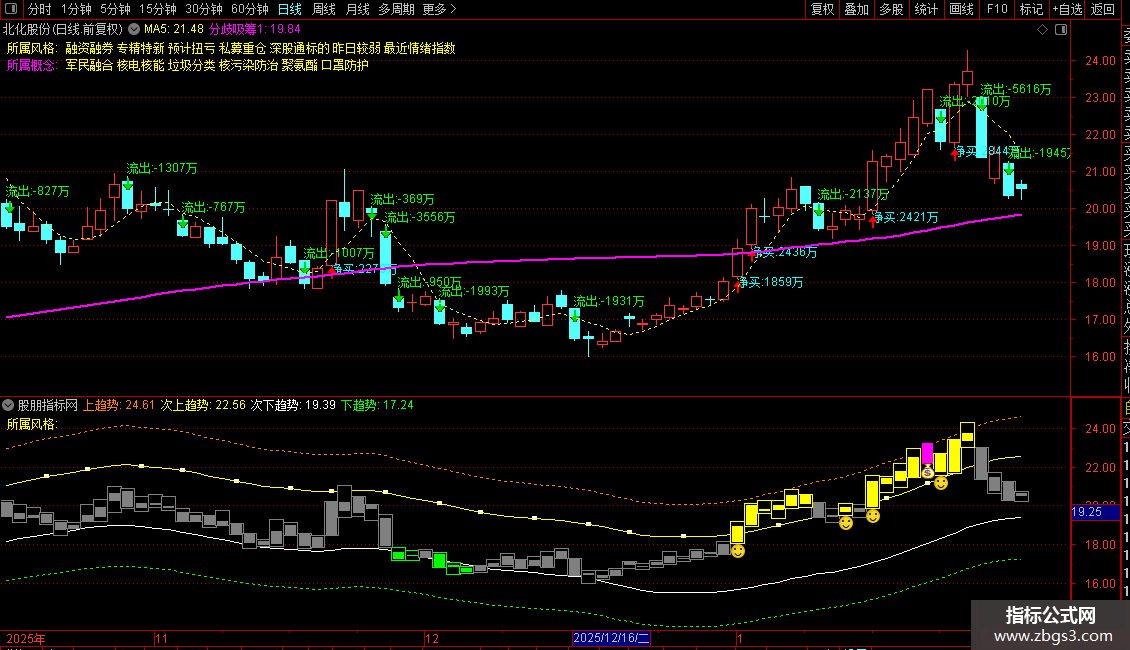Open the 多周期 multi-period view

396,9
